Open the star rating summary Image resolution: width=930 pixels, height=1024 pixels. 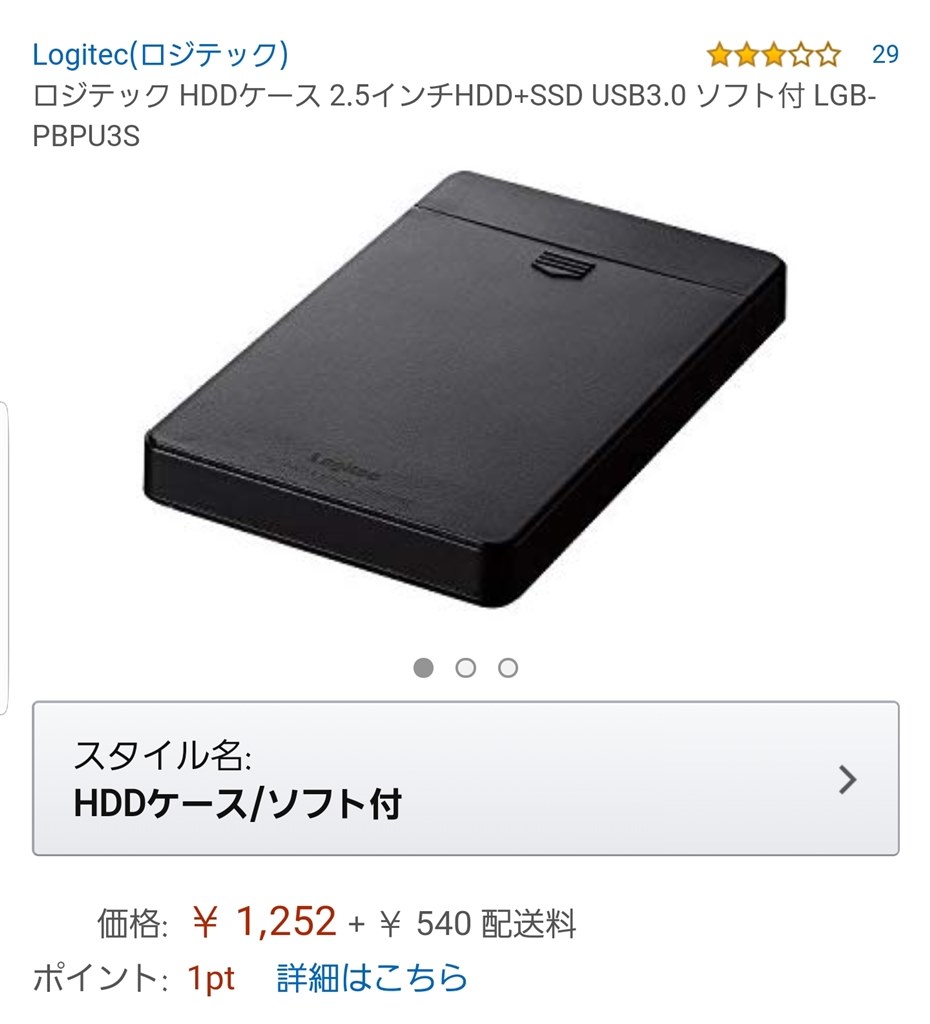pyautogui.click(x=774, y=55)
